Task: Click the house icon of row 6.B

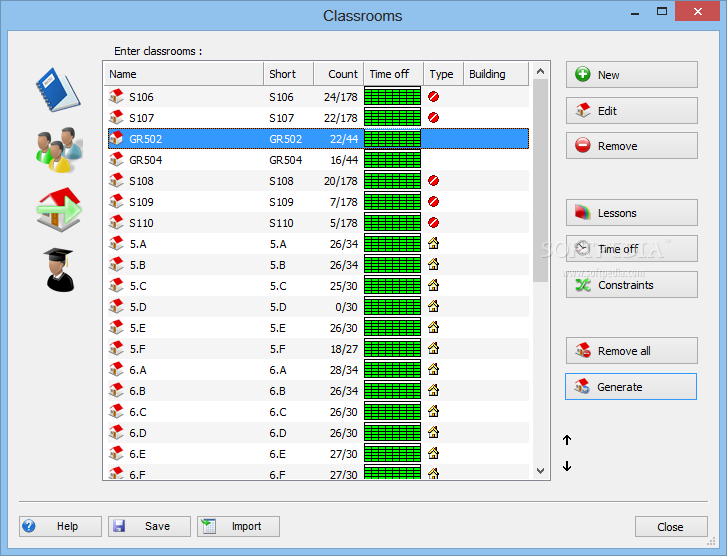Action: 116,390
